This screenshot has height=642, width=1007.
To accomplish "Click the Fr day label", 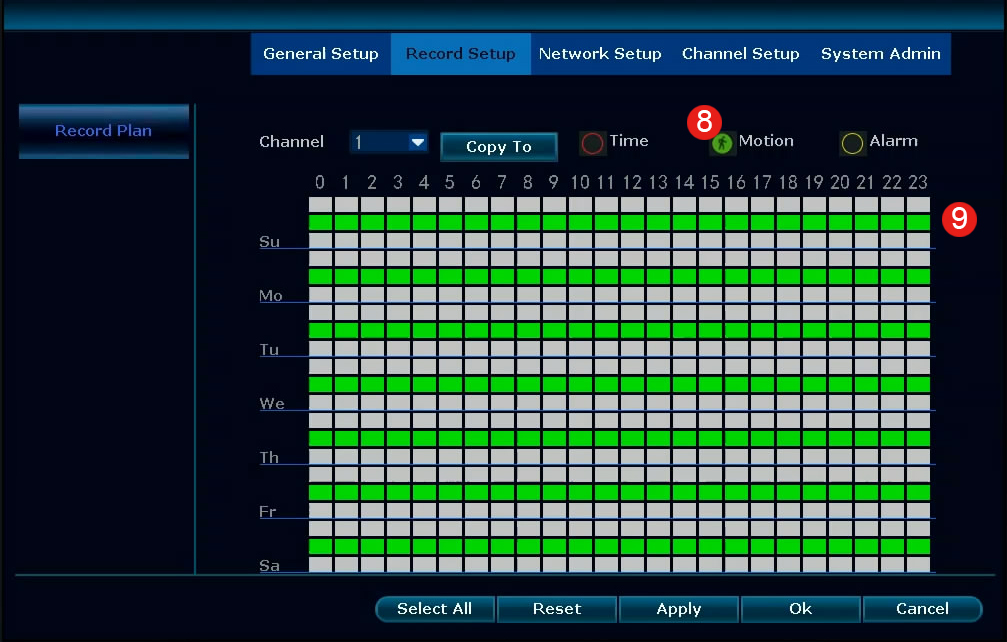I will click(268, 512).
